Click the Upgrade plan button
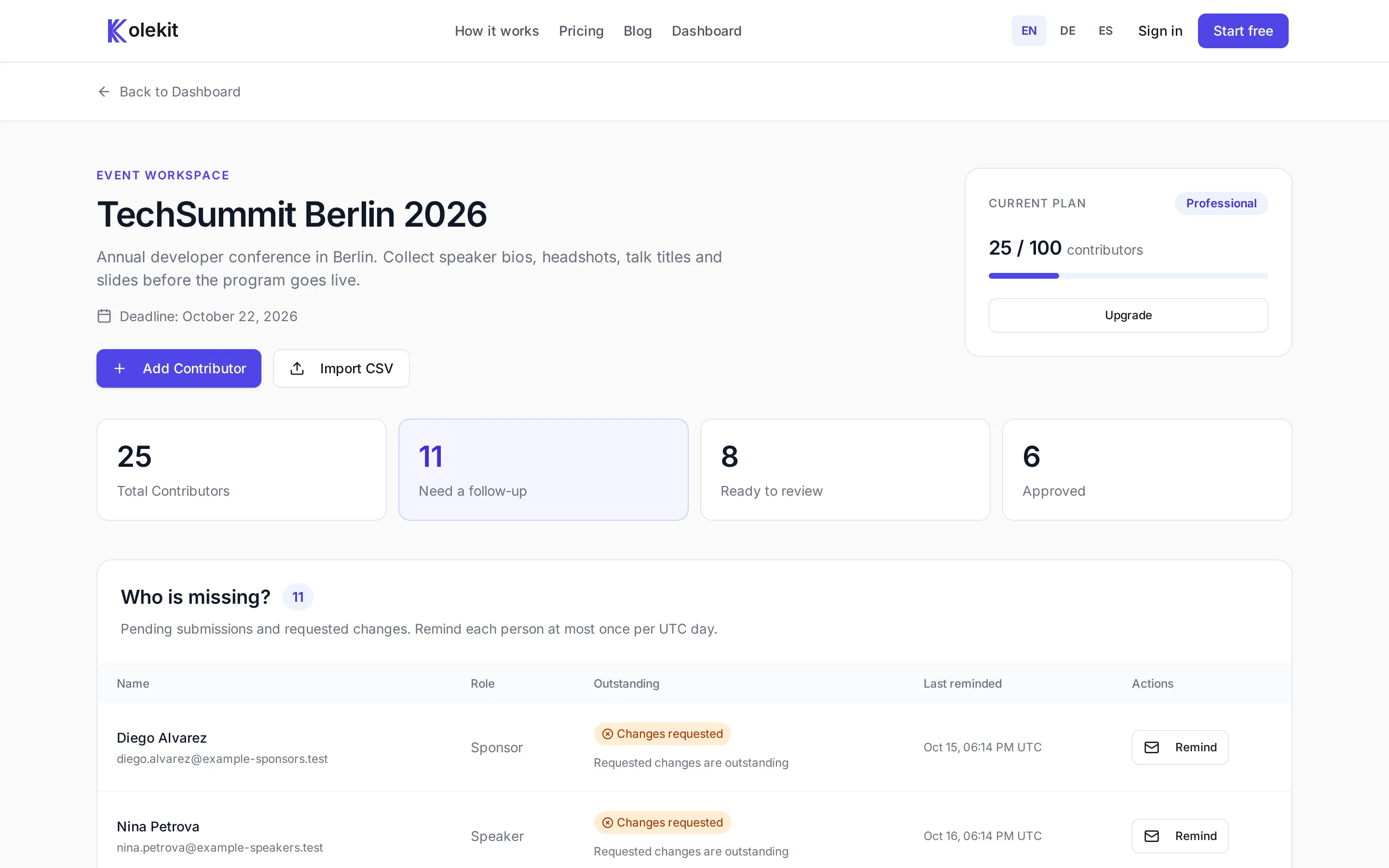 point(1128,315)
